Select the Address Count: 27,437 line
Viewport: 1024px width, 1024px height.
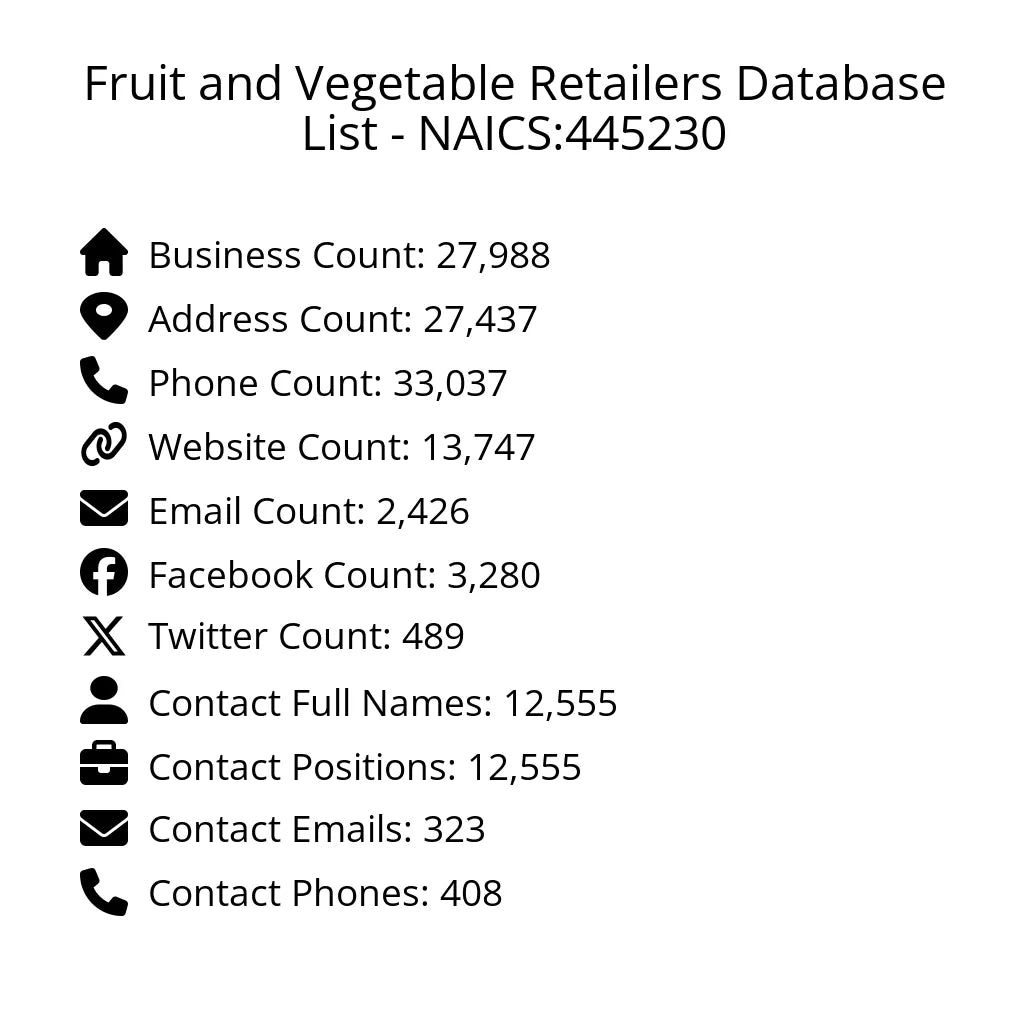click(x=342, y=320)
